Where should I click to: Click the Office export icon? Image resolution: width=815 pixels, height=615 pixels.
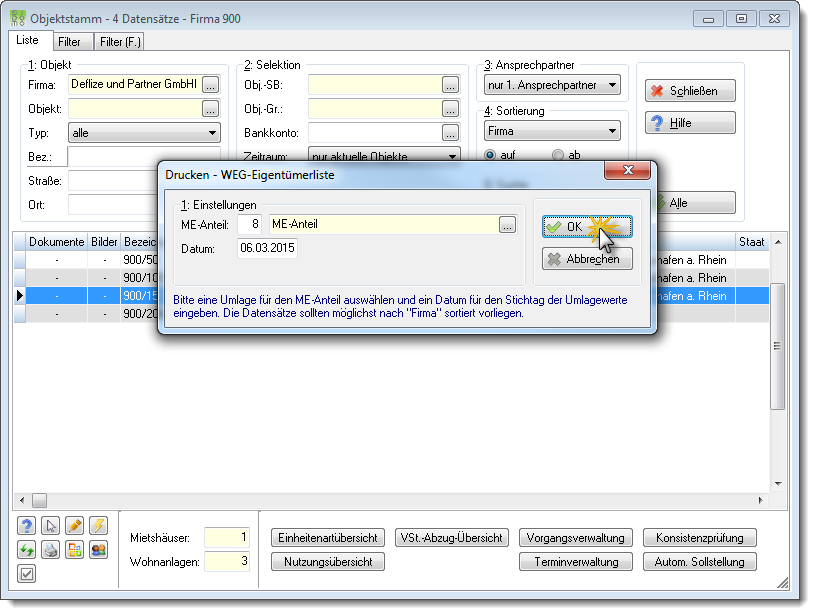click(74, 549)
